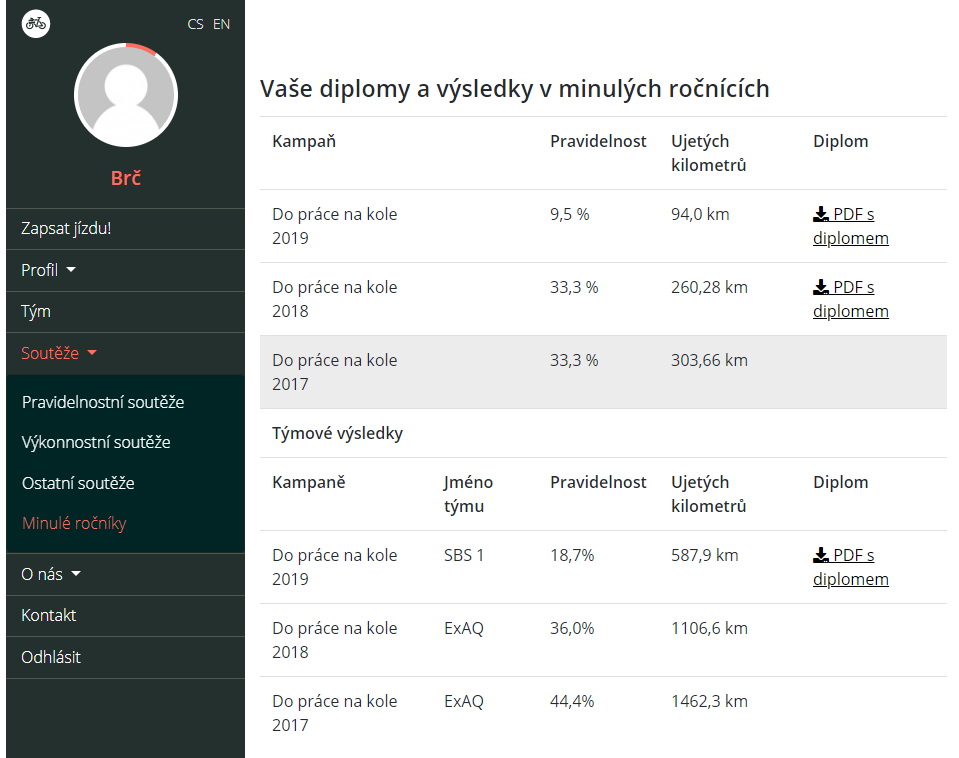Collapse the Soutěže dropdown menu
Screen dimensions: 959x758
pos(59,353)
